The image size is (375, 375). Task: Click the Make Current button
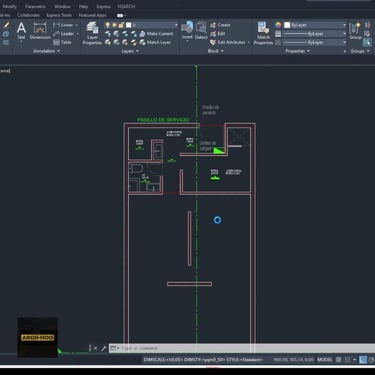pyautogui.click(x=156, y=34)
